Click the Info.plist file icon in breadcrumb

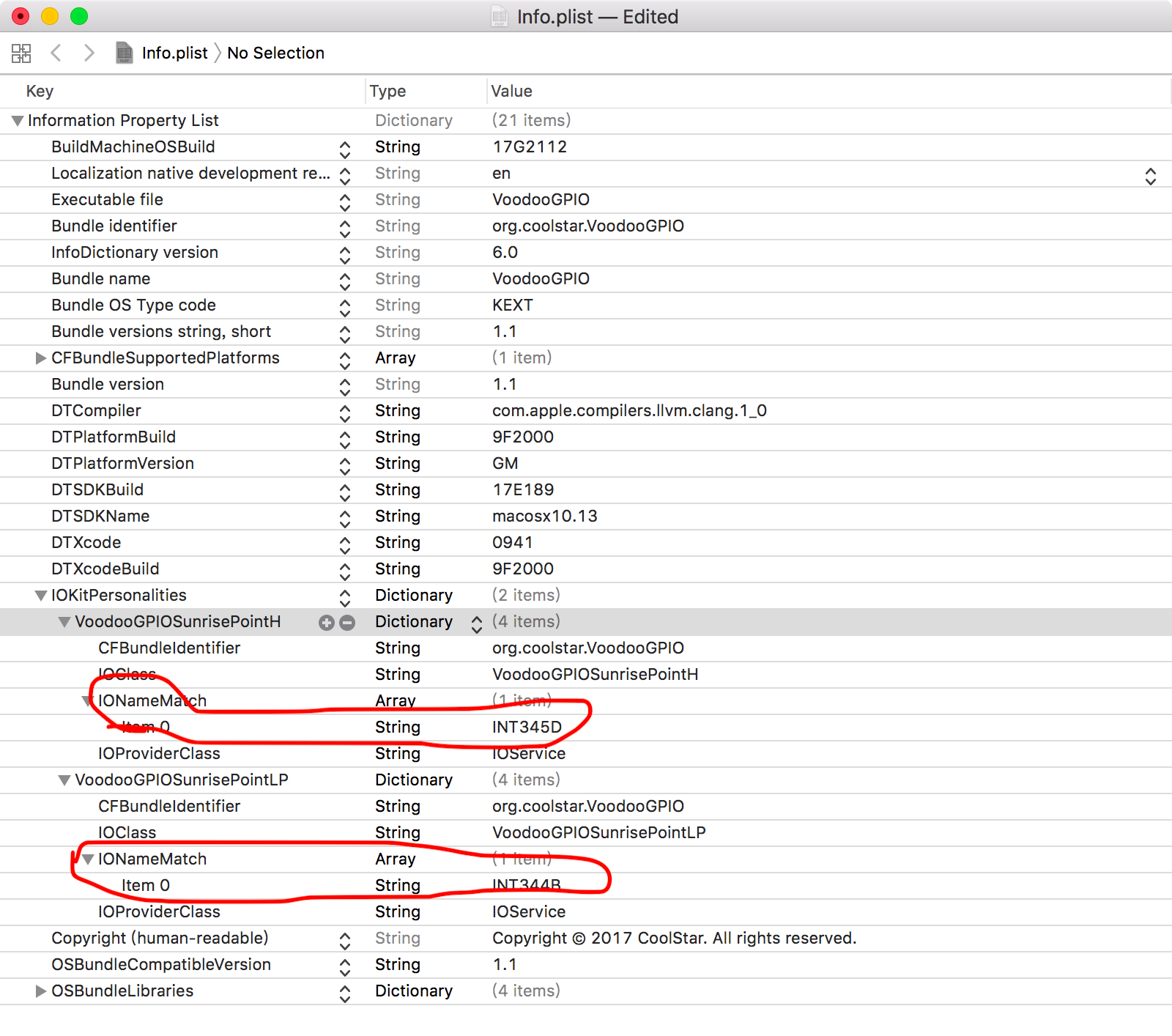pyautogui.click(x=125, y=53)
